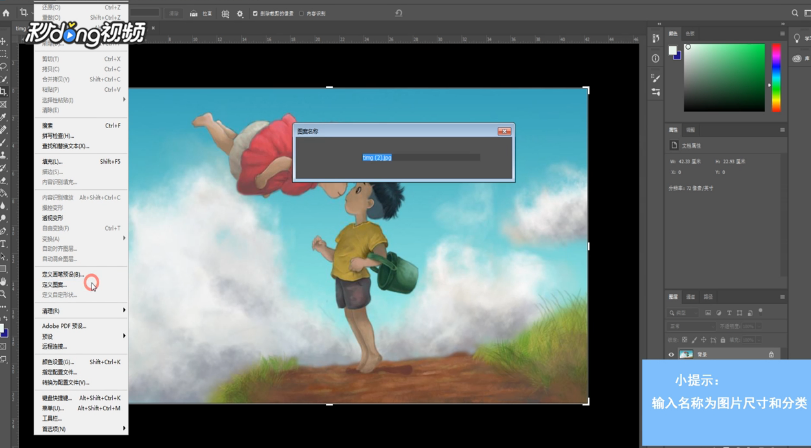Toggle layer filtering on/off switch
Screen dimensions: 811x448
pos(760,311)
